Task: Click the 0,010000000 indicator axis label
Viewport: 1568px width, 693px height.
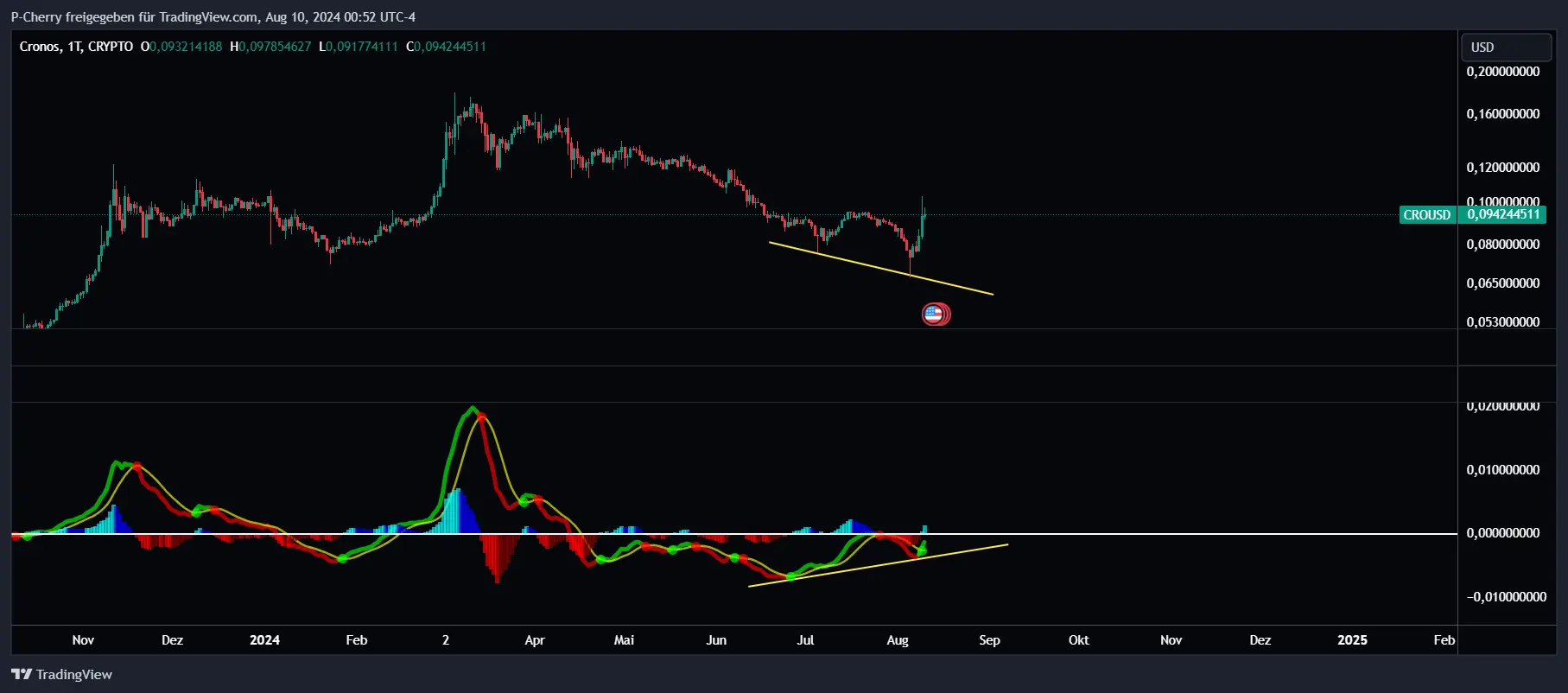Action: tap(1503, 470)
